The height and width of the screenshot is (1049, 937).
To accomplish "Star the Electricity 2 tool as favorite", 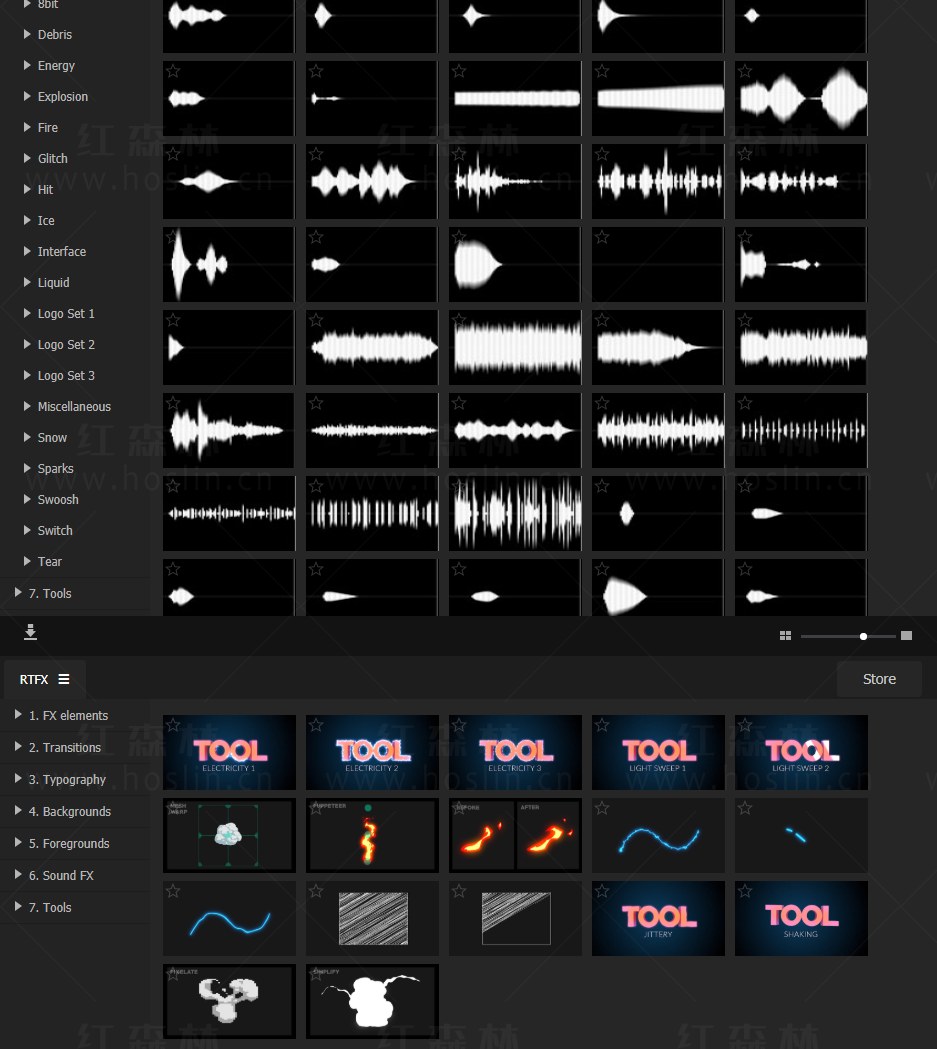I will 316,725.
